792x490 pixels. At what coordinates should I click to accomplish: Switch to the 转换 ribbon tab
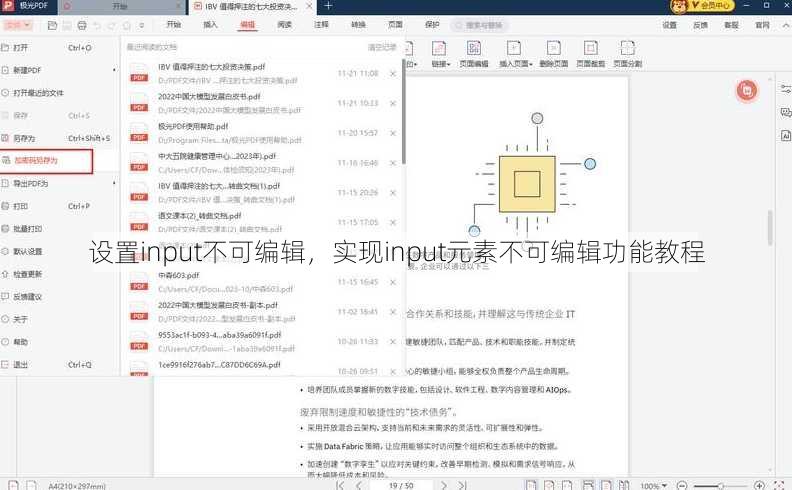[x=358, y=25]
